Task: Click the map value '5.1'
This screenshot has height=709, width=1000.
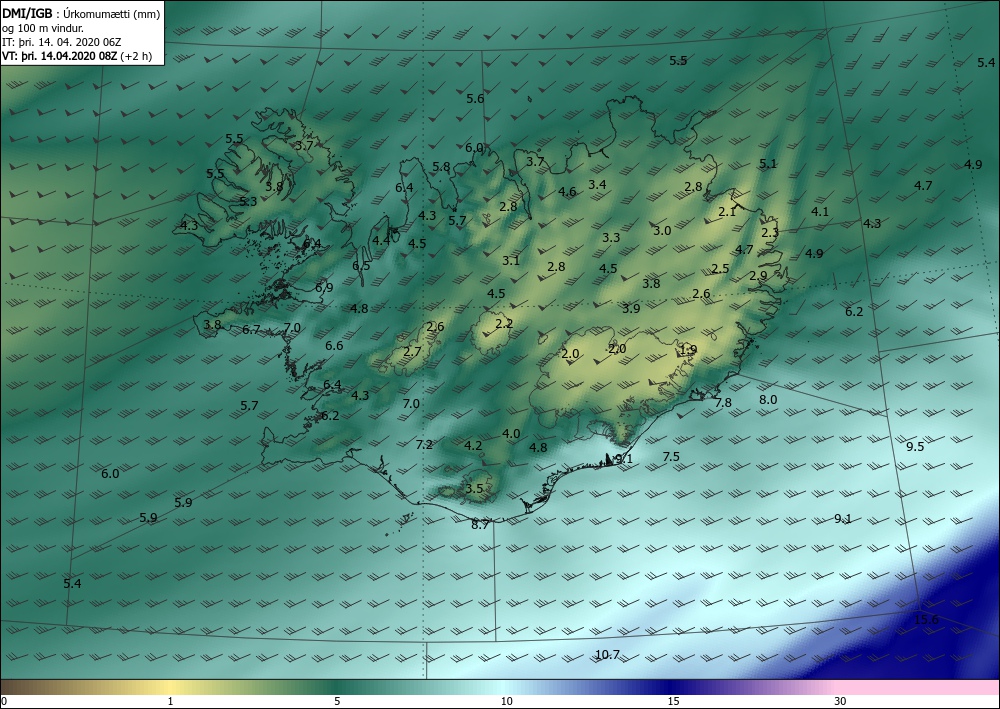Action: [768, 164]
